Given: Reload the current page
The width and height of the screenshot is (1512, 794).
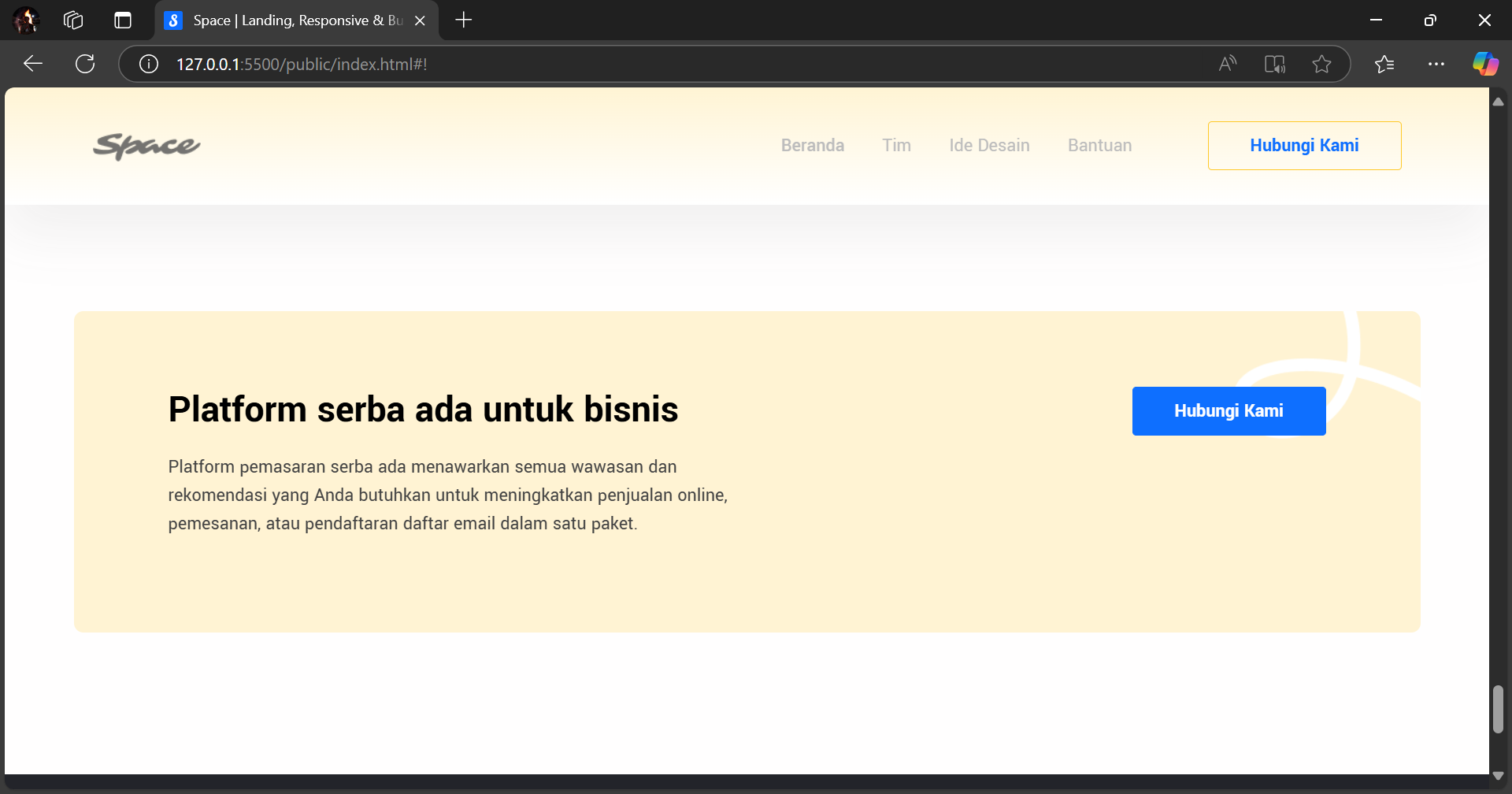Looking at the screenshot, I should click(x=85, y=64).
